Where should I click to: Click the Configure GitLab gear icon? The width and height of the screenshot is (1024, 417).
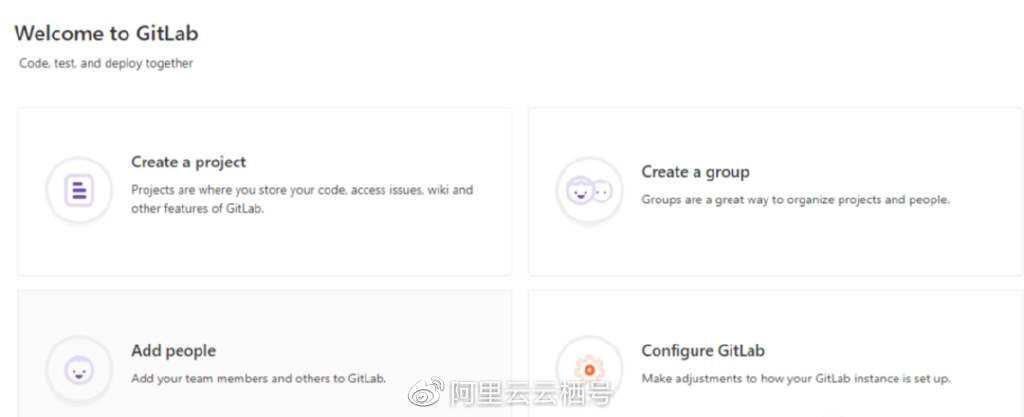589,370
